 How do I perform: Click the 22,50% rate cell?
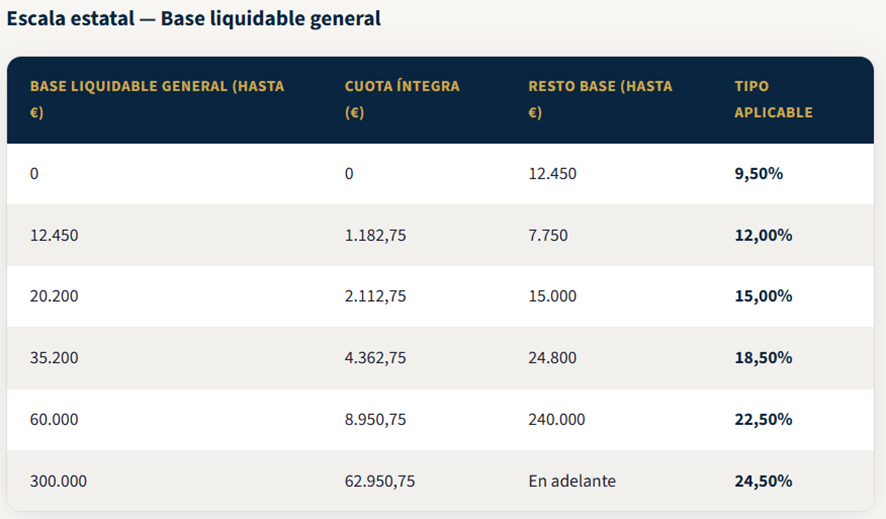tap(763, 420)
